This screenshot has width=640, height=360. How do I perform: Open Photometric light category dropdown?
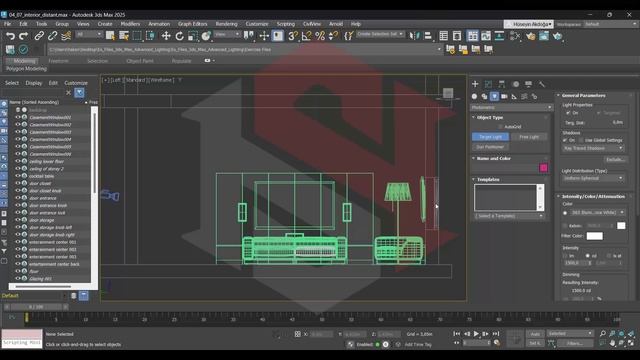point(511,107)
